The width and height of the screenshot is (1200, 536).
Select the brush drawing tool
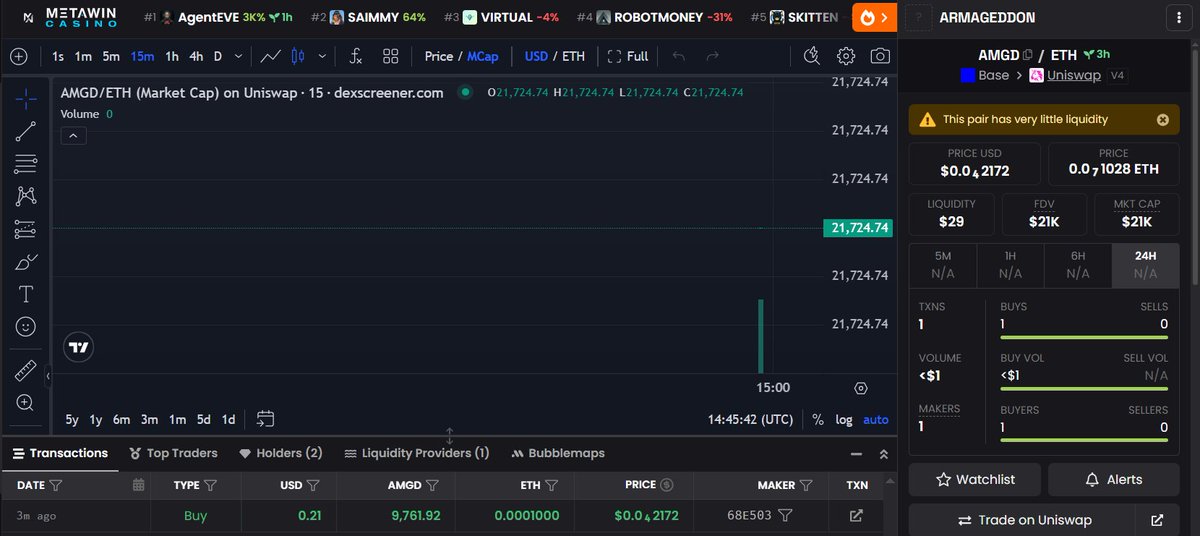click(26, 262)
